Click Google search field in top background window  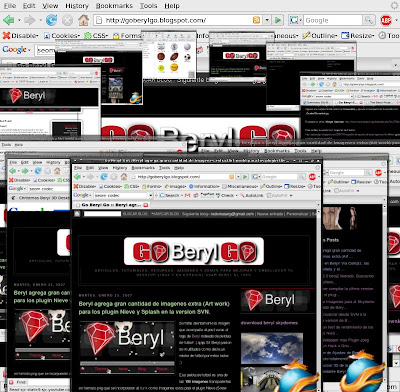332,20
